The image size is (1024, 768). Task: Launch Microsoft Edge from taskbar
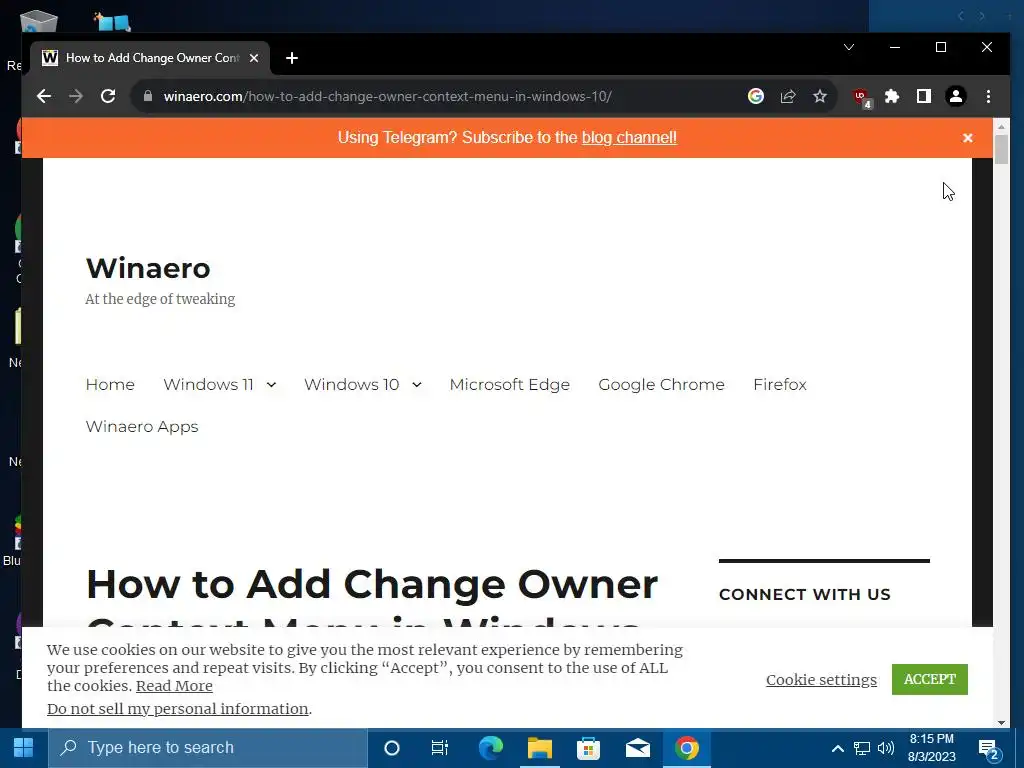tap(490, 748)
